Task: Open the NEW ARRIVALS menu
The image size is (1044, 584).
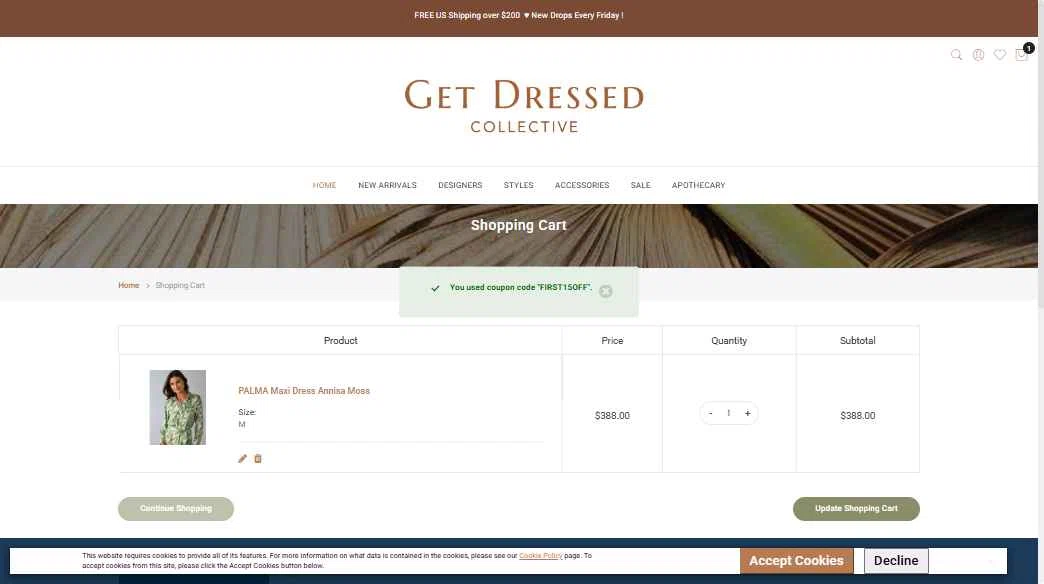Action: pyautogui.click(x=388, y=185)
